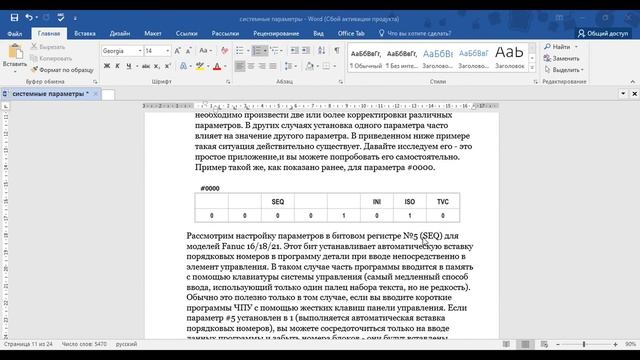
Task: Apply the large Заголовок title style
Action: pyautogui.click(x=509, y=58)
